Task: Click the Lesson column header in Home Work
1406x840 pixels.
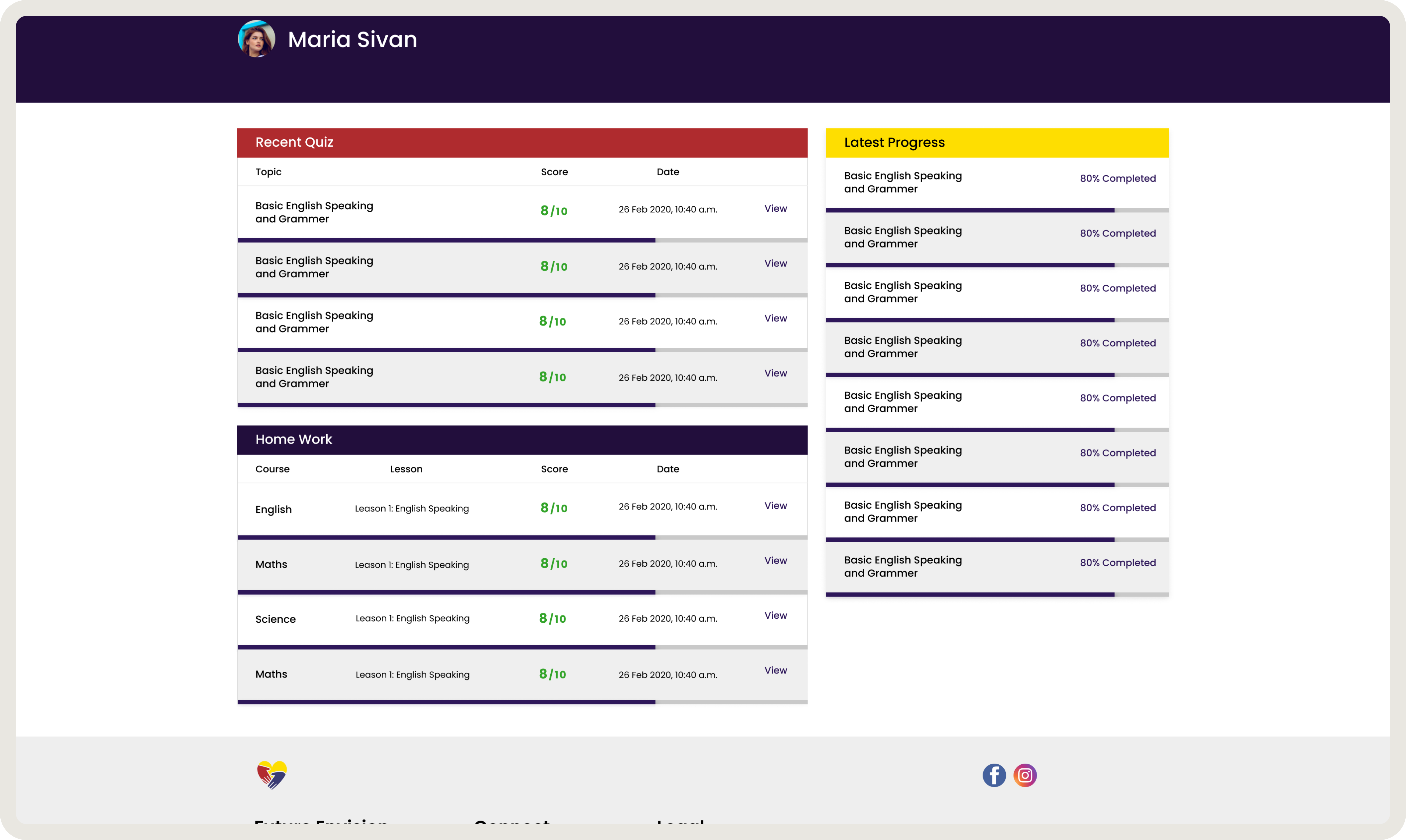Action: [x=406, y=469]
